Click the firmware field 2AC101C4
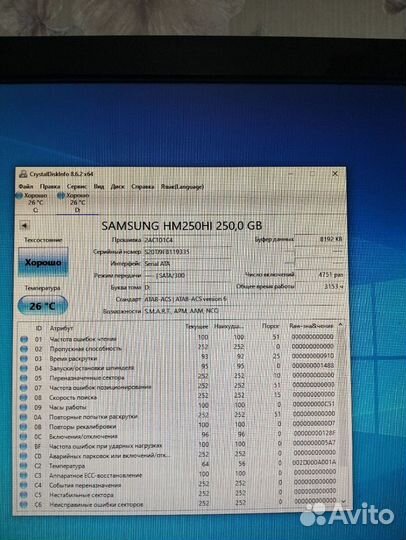The height and width of the screenshot is (540, 406). pos(187,240)
